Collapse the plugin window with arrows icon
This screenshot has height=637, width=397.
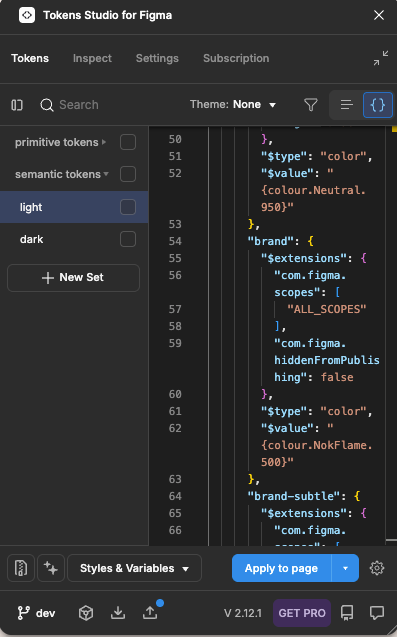point(381,58)
